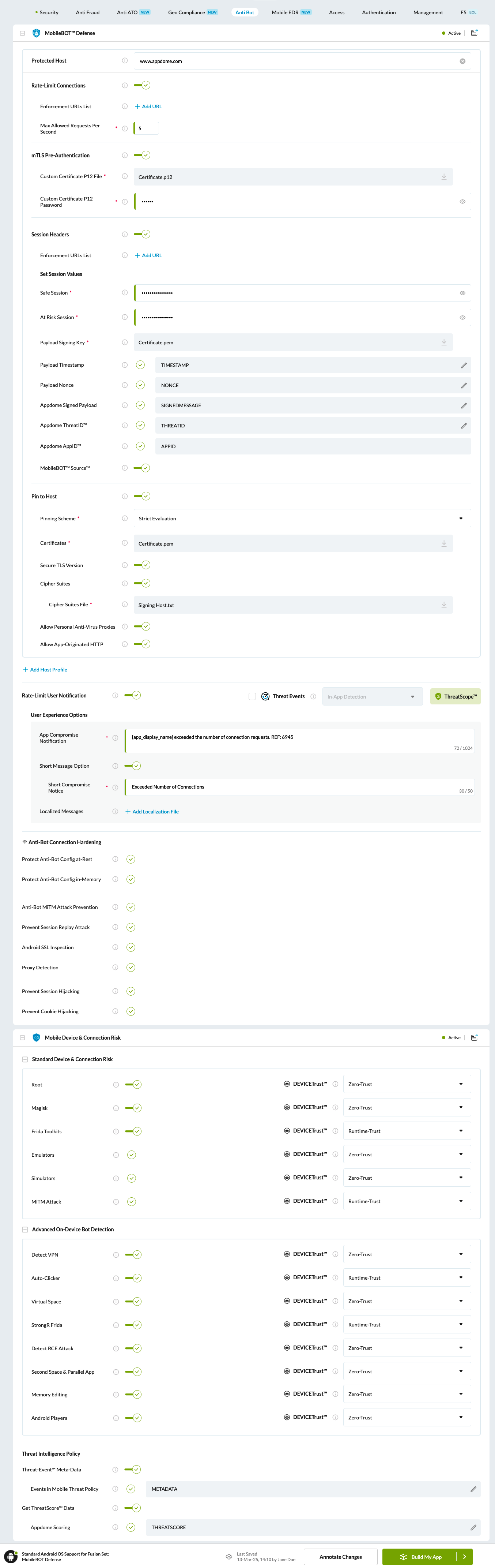Edit the Payload Timestamp header name pencil

click(x=464, y=365)
